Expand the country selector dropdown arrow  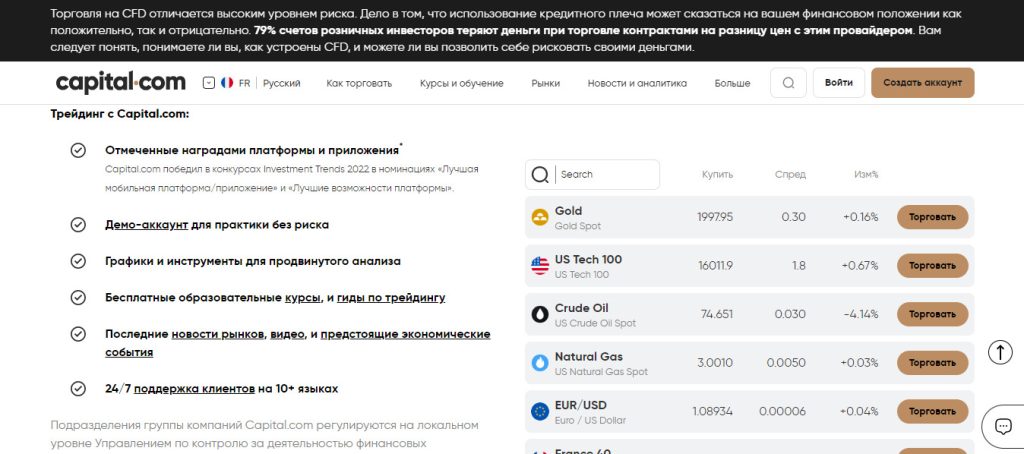[x=208, y=83]
